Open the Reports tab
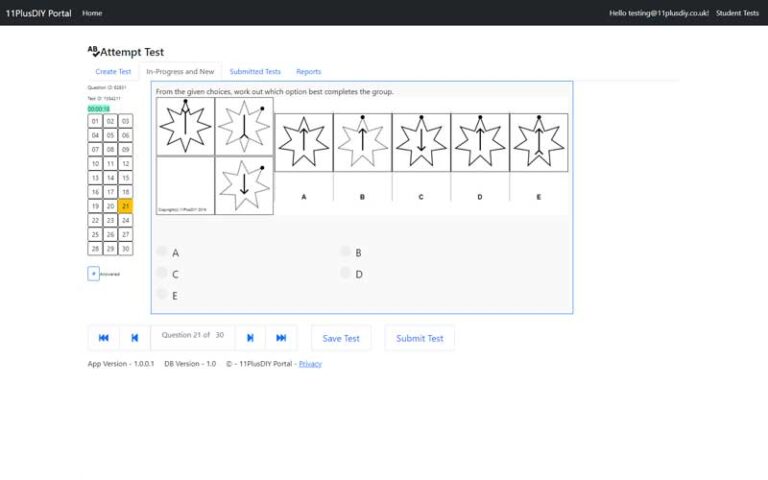768x480 pixels. pos(309,72)
